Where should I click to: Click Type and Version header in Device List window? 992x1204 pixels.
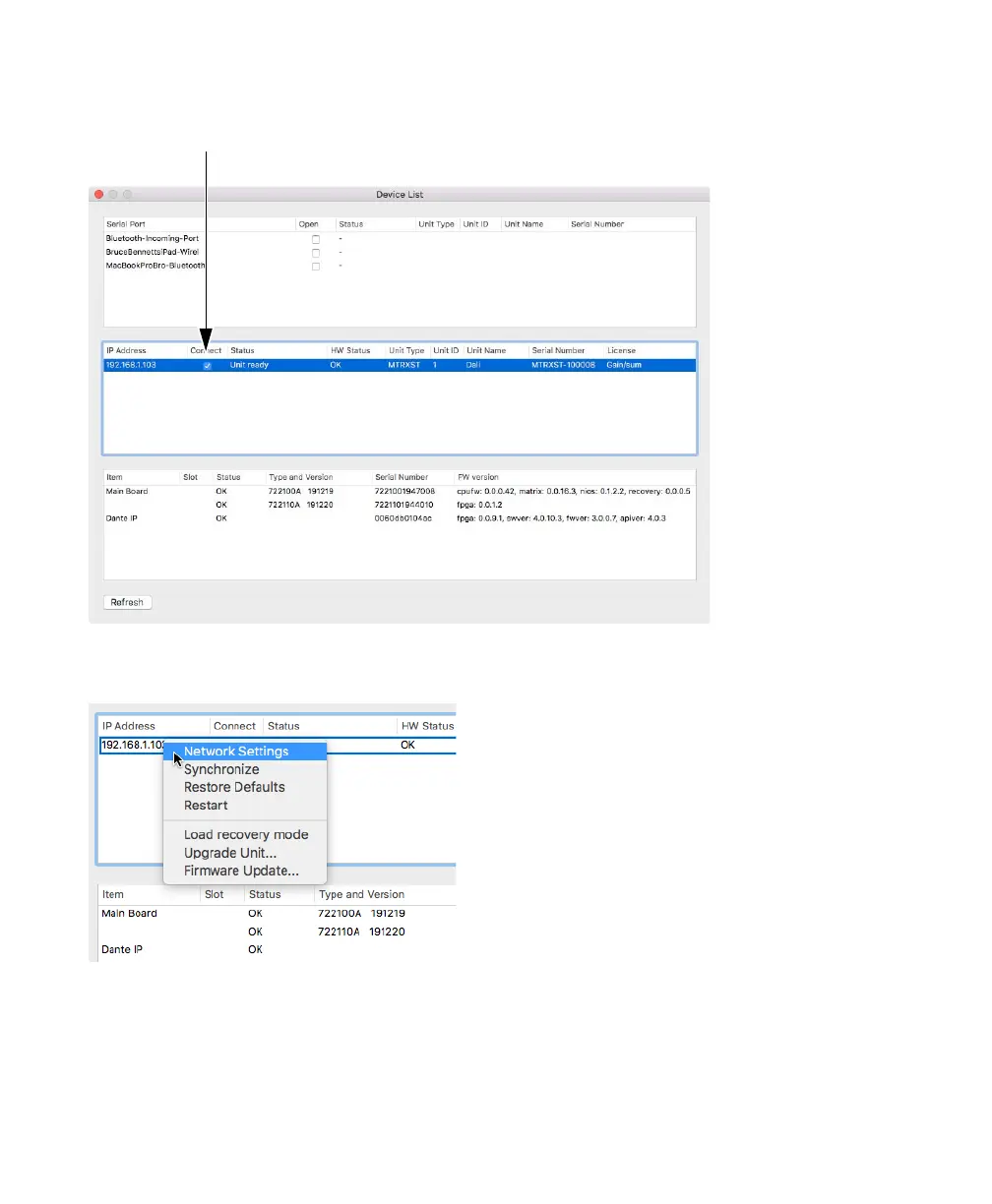tap(301, 477)
